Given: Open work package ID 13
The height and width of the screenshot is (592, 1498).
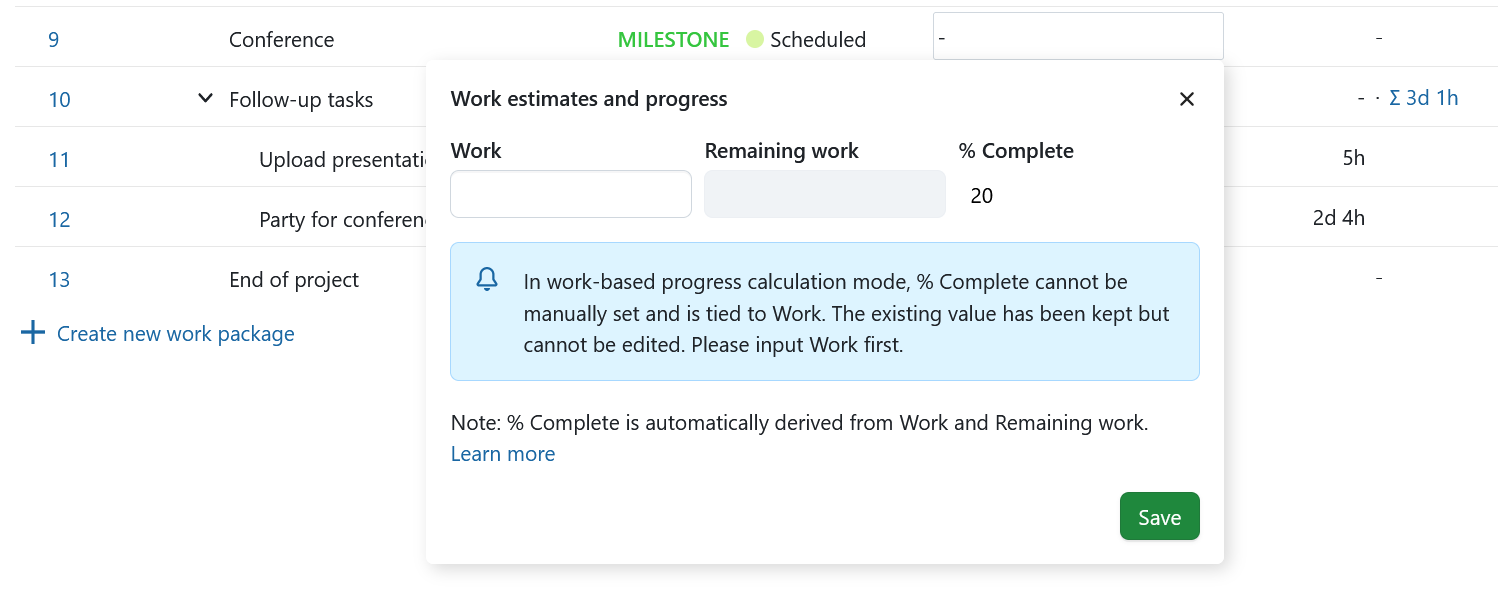Looking at the screenshot, I should pos(59,280).
